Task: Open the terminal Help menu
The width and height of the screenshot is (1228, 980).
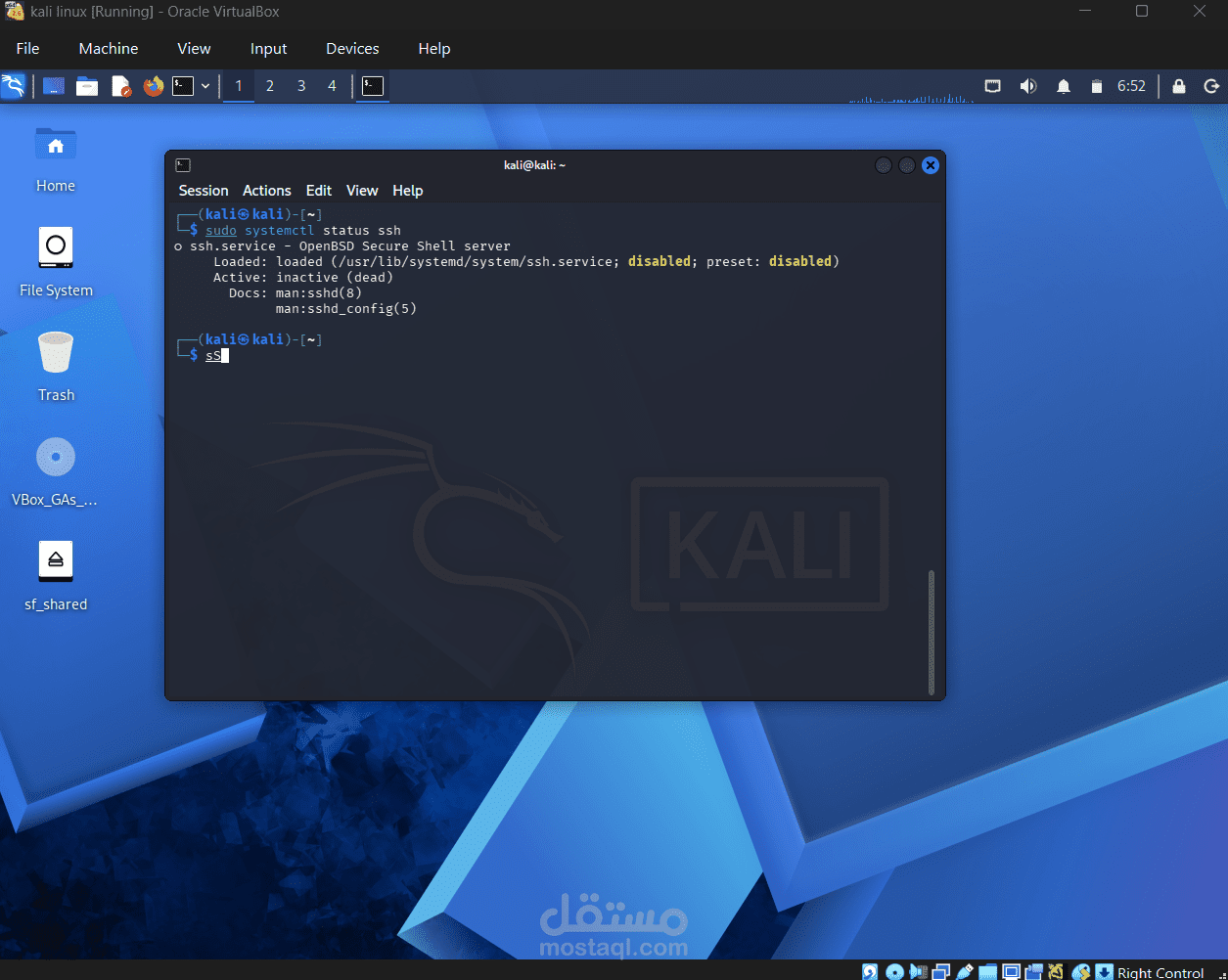Action: point(408,191)
